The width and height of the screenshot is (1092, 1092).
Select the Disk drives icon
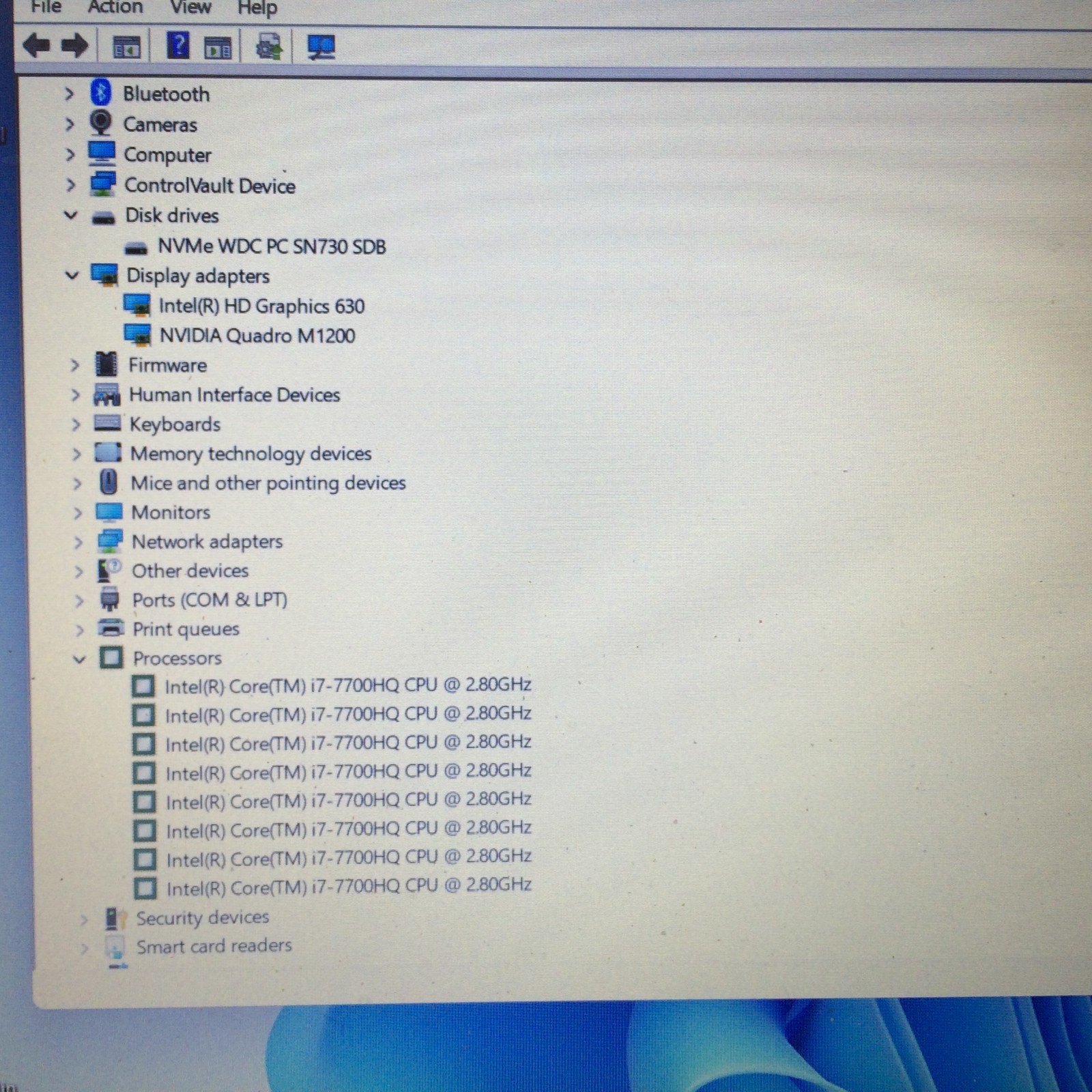tap(104, 218)
